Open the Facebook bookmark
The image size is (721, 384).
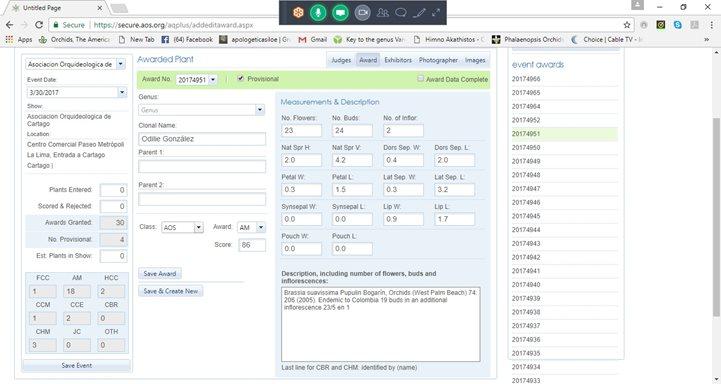pyautogui.click(x=187, y=40)
